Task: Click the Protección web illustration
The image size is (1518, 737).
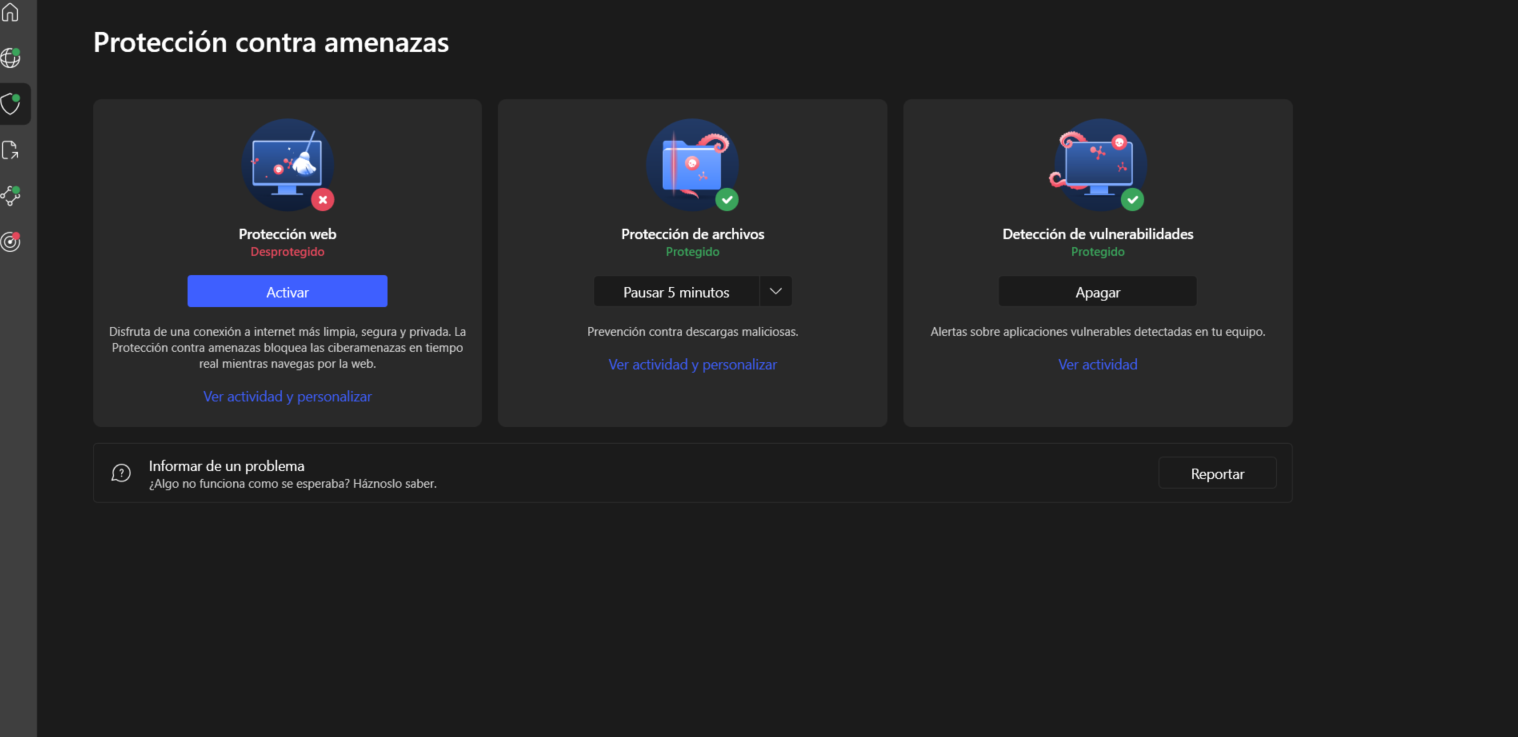Action: coord(286,164)
